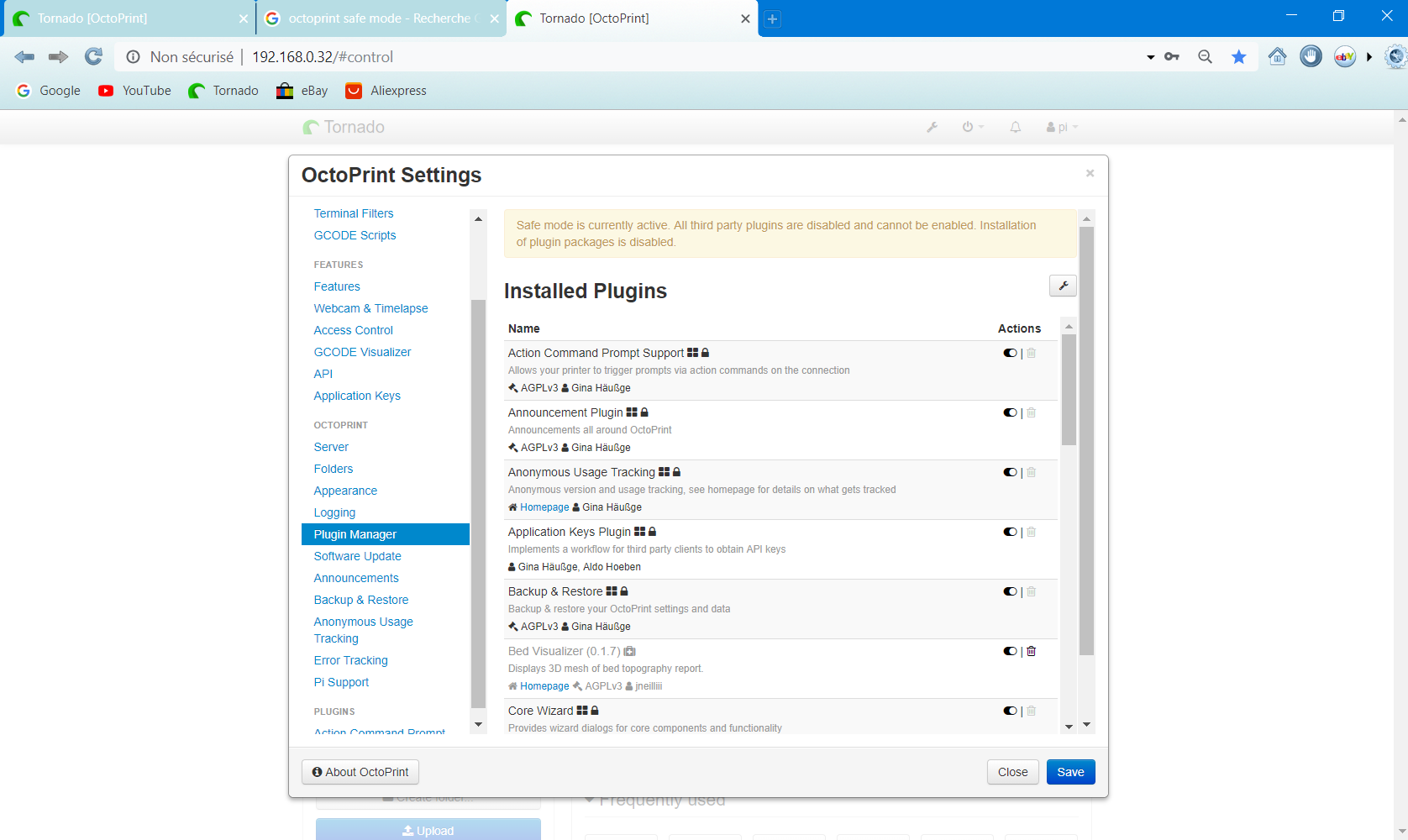
Task: Click the browser home icon
Action: pyautogui.click(x=1277, y=56)
